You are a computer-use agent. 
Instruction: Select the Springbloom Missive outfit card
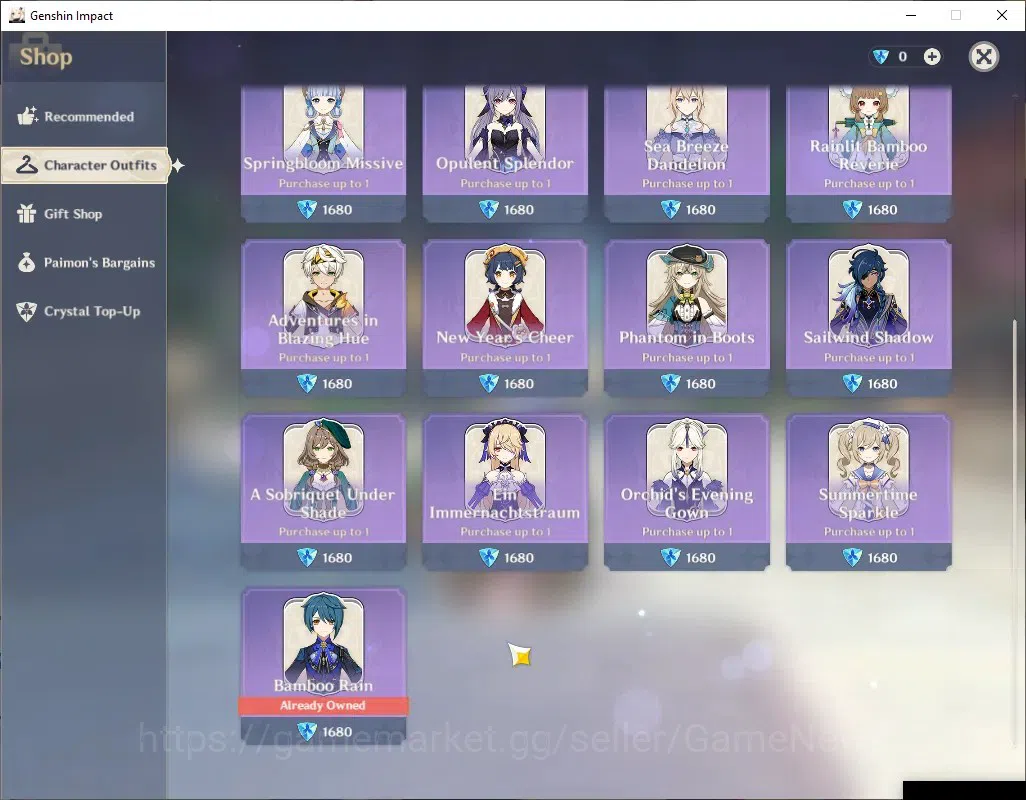pyautogui.click(x=323, y=153)
